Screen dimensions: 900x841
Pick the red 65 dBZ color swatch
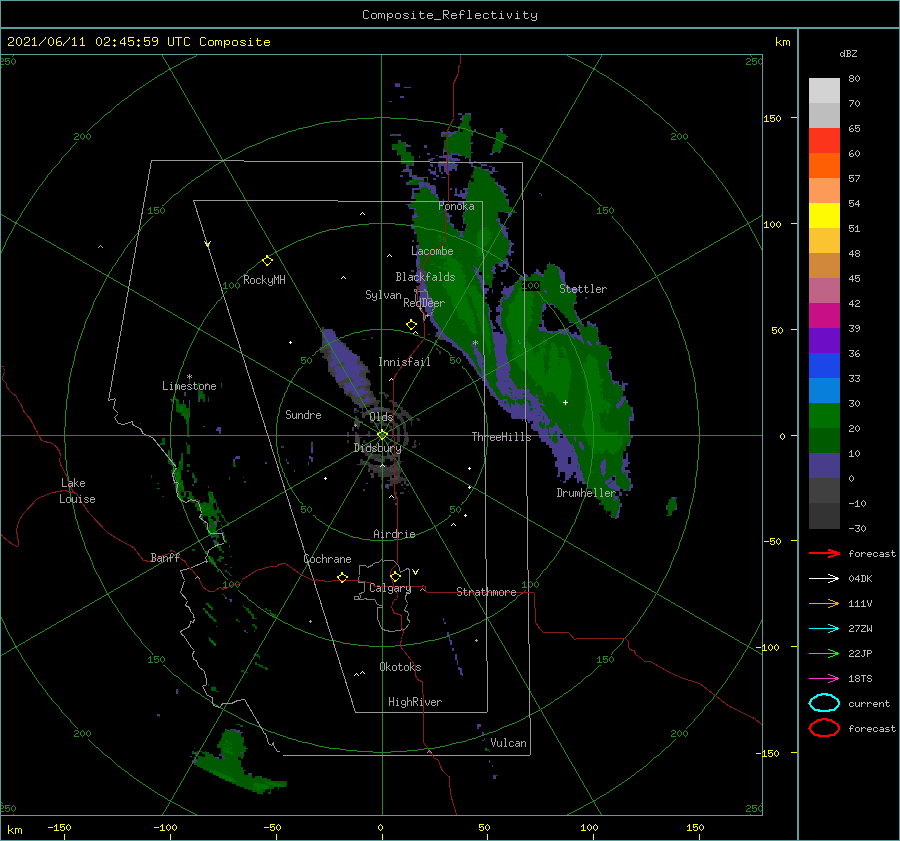[x=824, y=140]
